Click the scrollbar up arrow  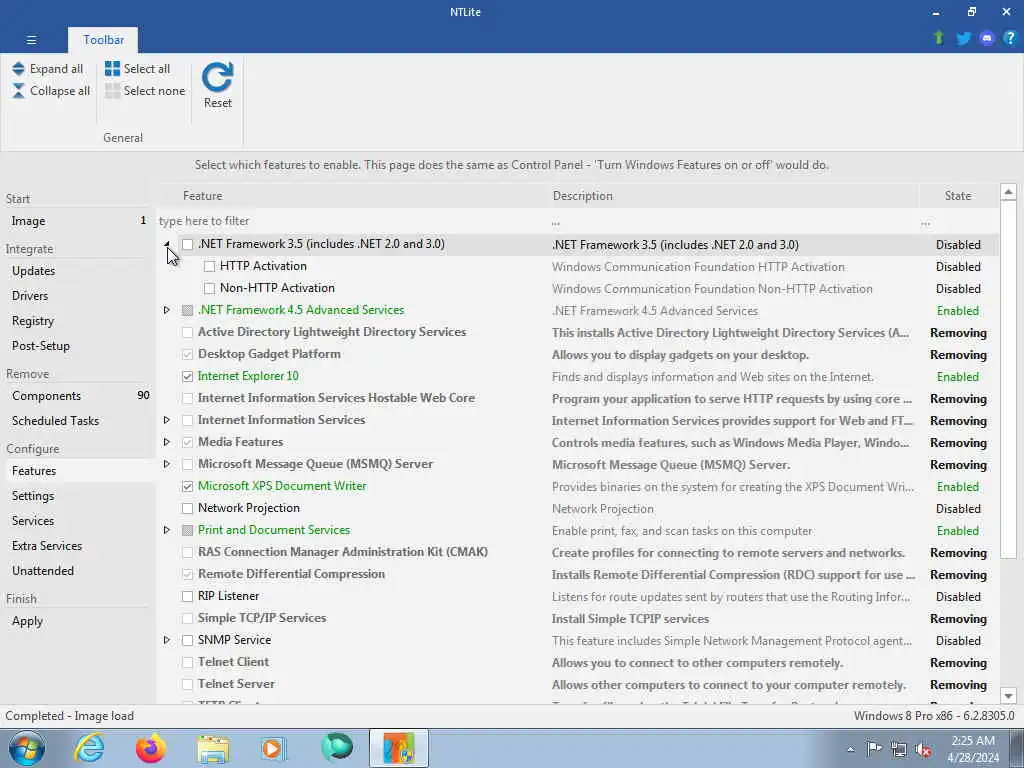1008,192
